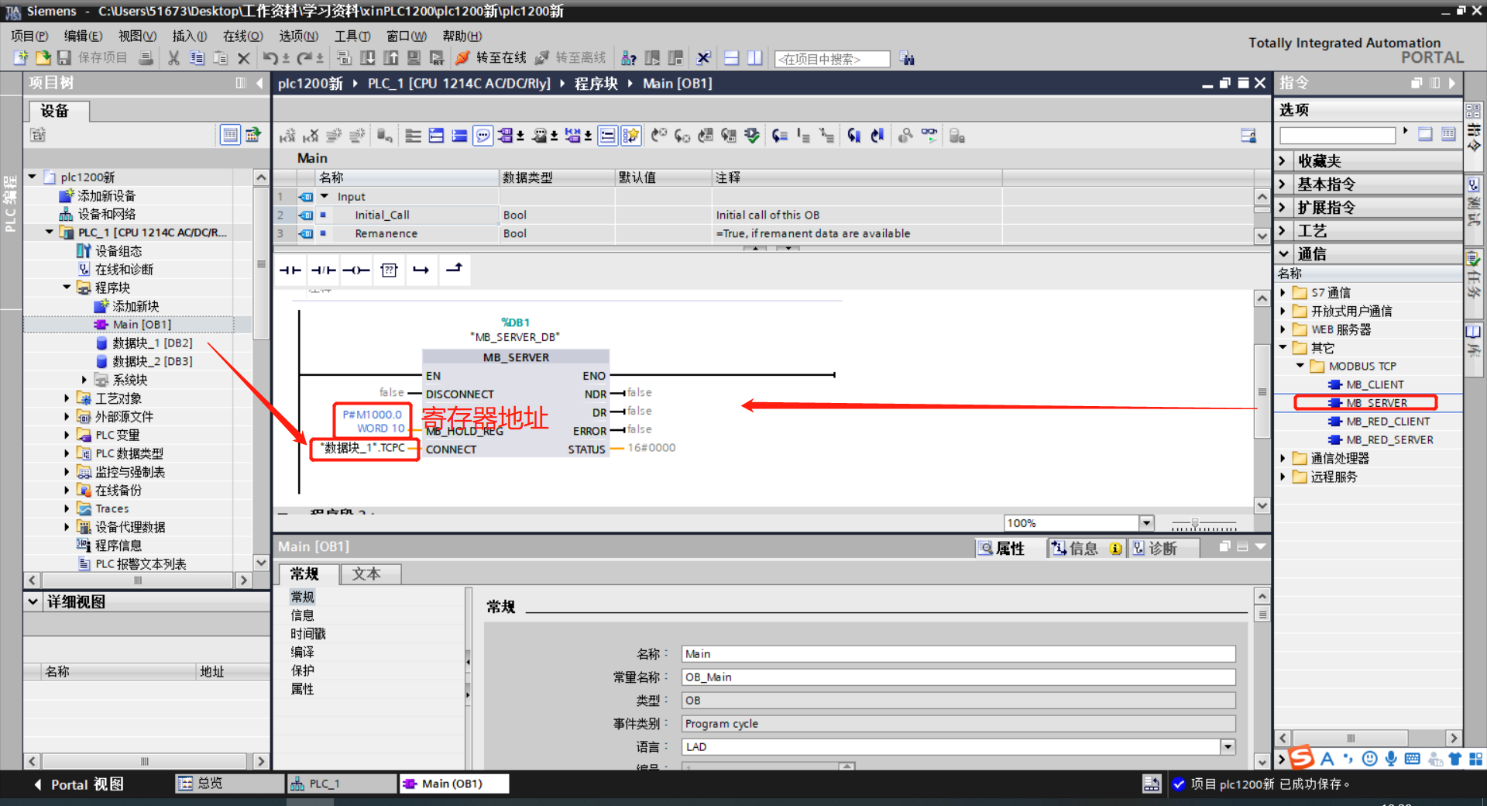Open the 100% zoom dropdown

[1147, 523]
